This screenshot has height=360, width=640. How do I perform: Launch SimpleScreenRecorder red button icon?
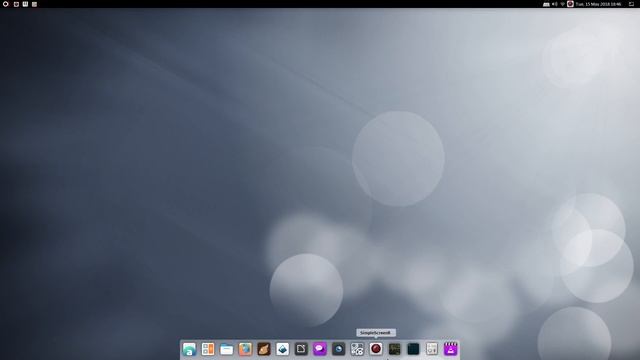[376, 349]
